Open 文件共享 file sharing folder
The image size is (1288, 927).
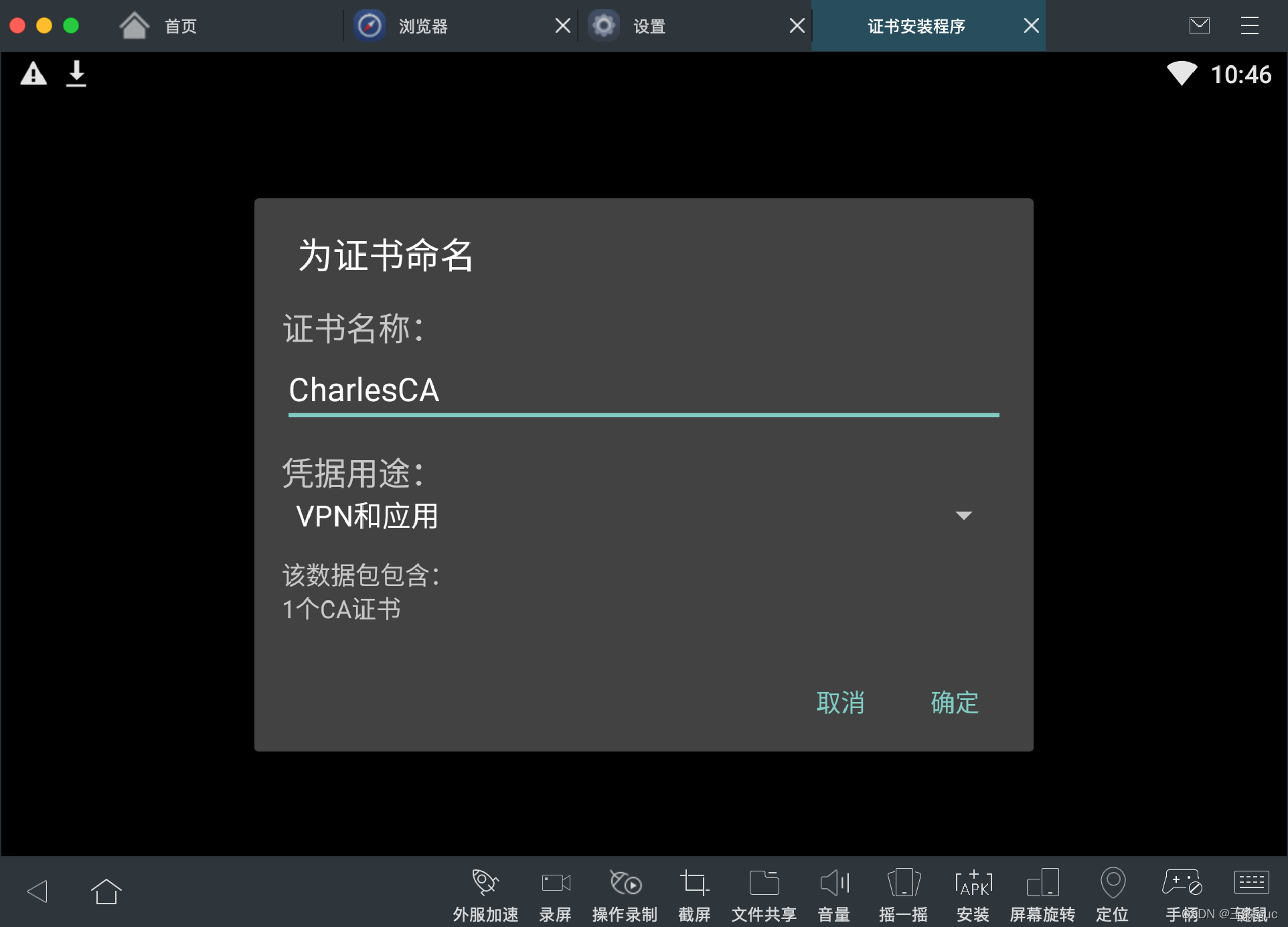click(x=764, y=883)
